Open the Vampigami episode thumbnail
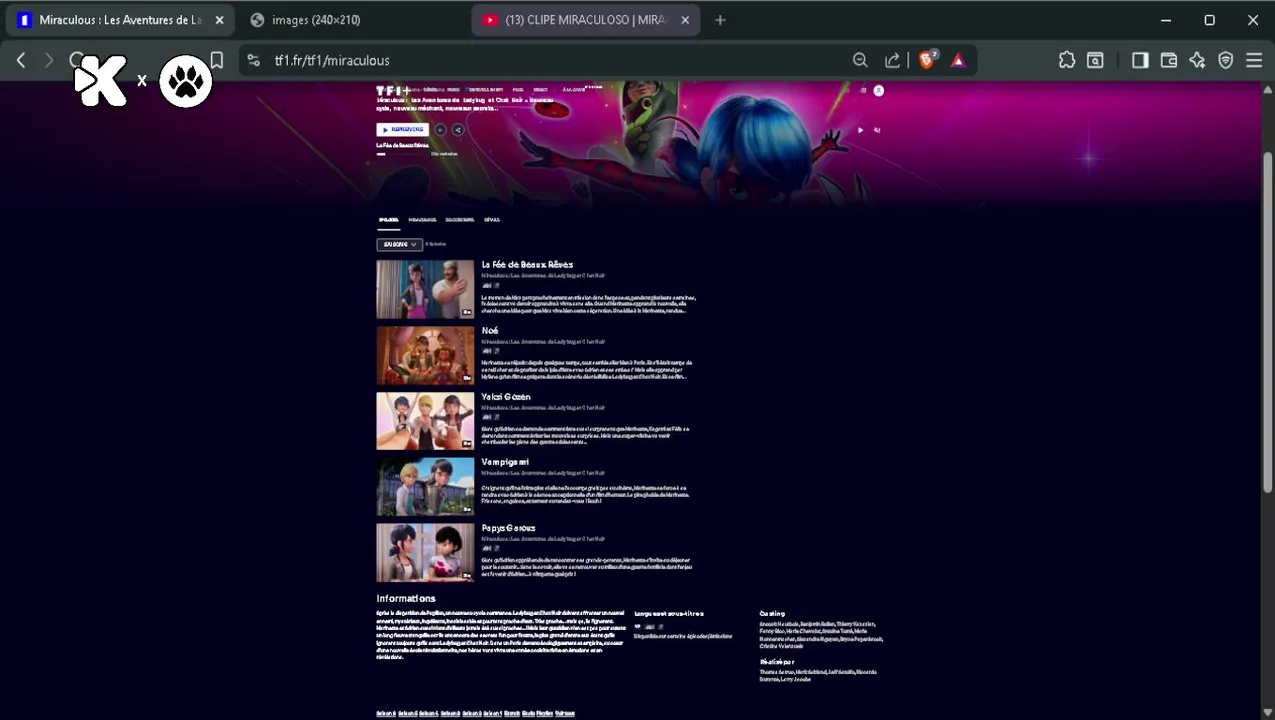This screenshot has height=720, width=1275. [x=425, y=487]
